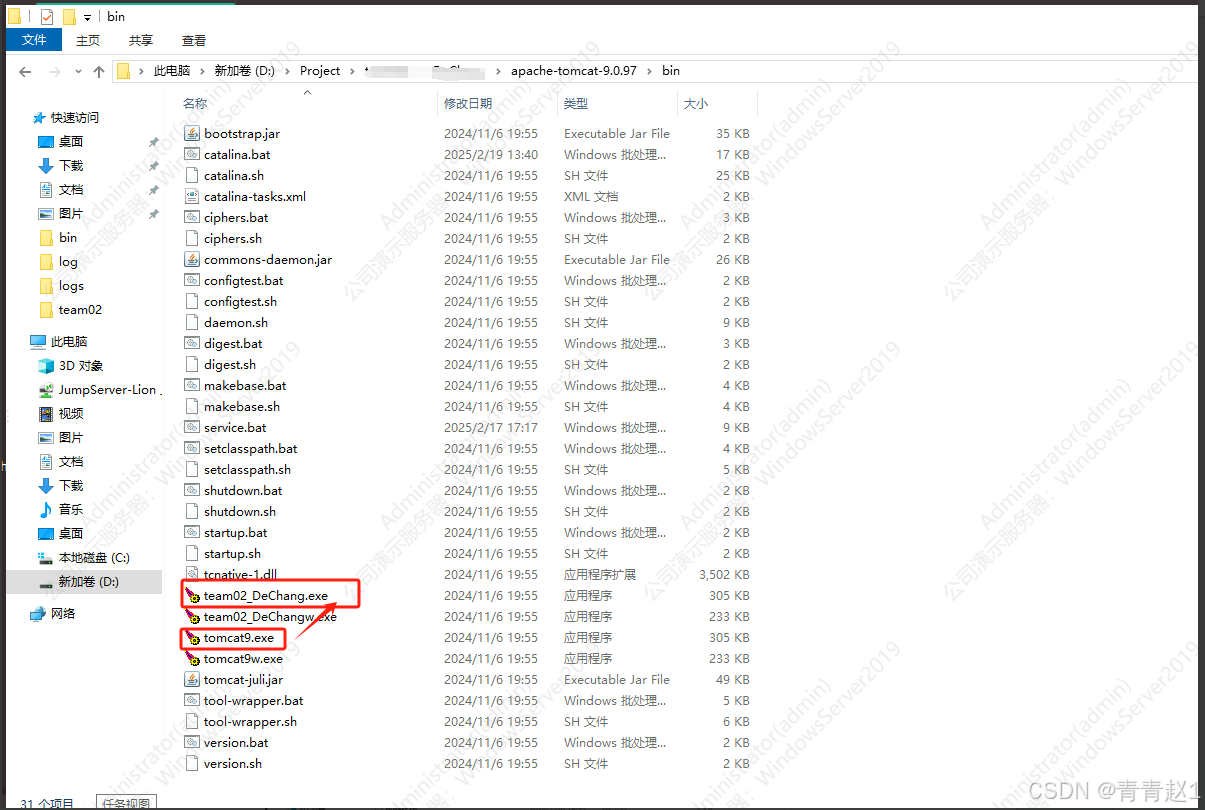
Task: Select the 音乐 icon in sidebar
Action: tap(45, 509)
